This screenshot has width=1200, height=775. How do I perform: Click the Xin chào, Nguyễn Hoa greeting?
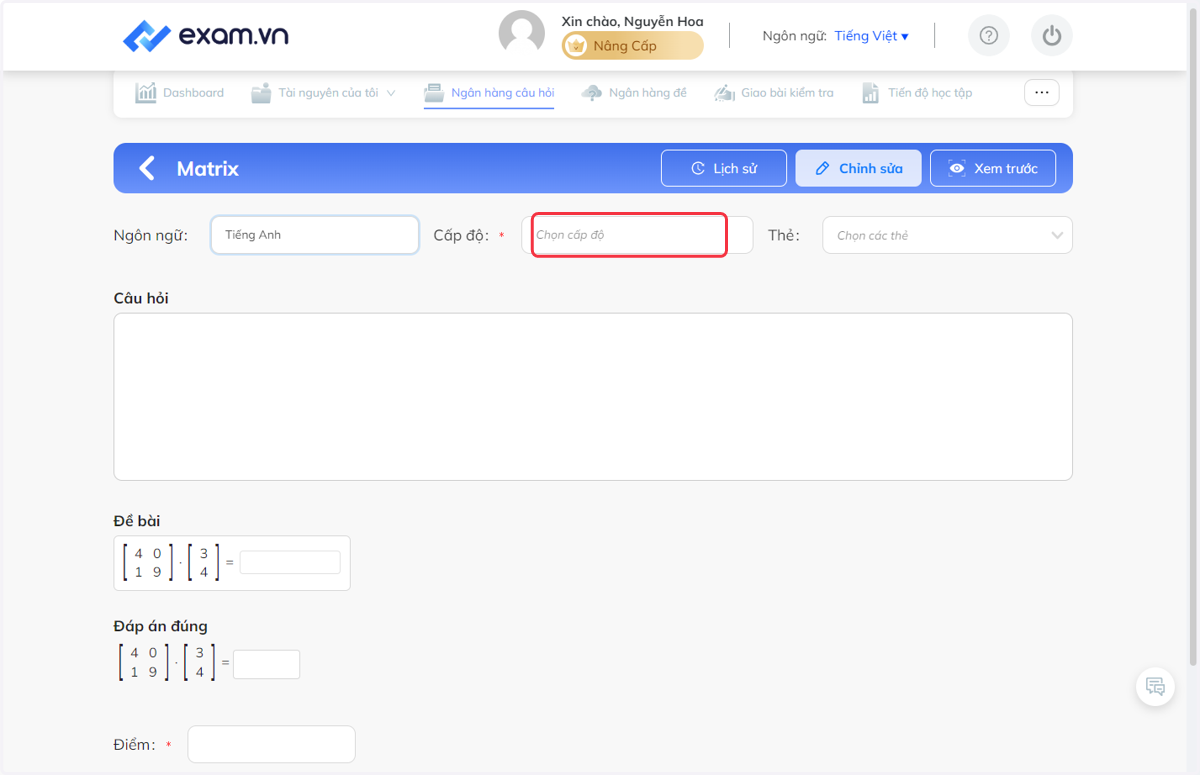pos(632,21)
